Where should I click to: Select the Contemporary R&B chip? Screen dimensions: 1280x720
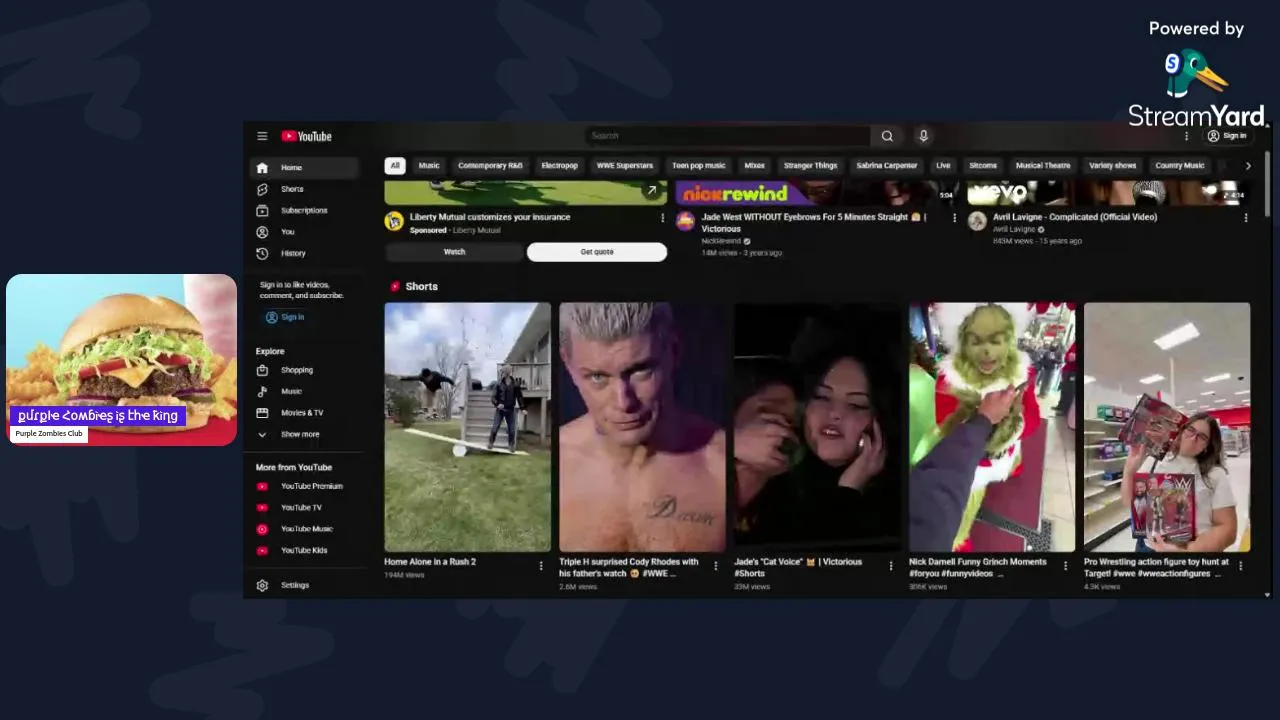[490, 166]
